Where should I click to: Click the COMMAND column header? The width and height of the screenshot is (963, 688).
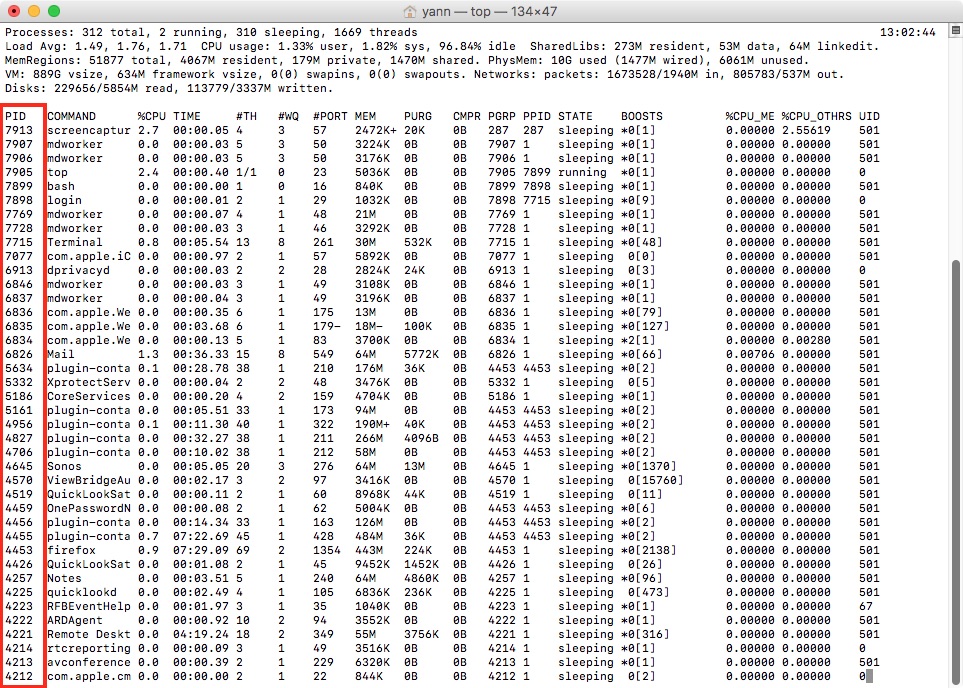(72, 117)
